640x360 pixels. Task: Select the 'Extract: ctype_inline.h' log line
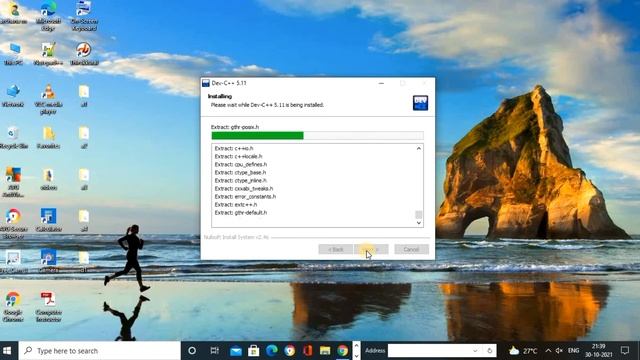240,180
